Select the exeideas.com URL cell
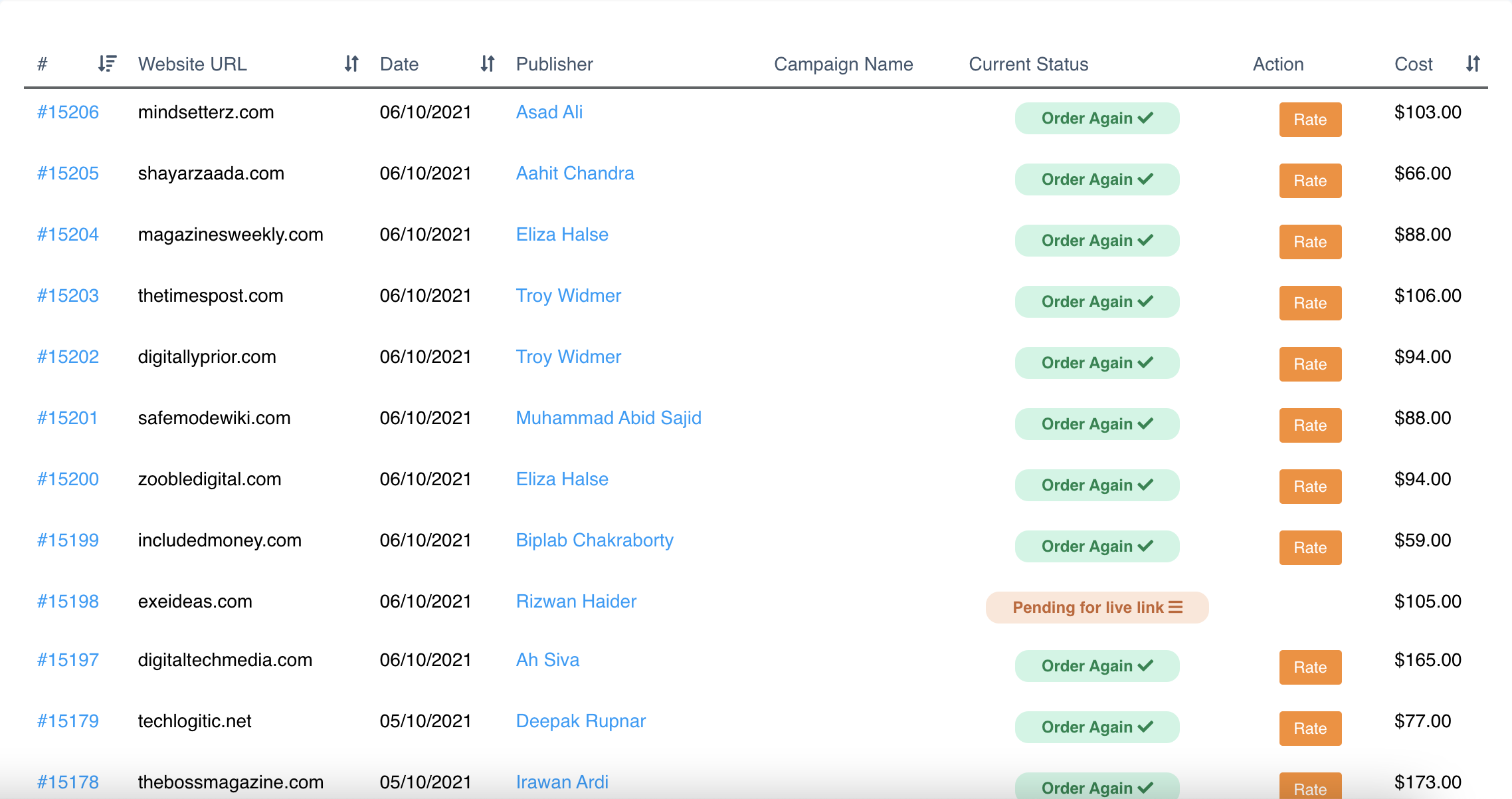The height and width of the screenshot is (799, 1512). (195, 601)
